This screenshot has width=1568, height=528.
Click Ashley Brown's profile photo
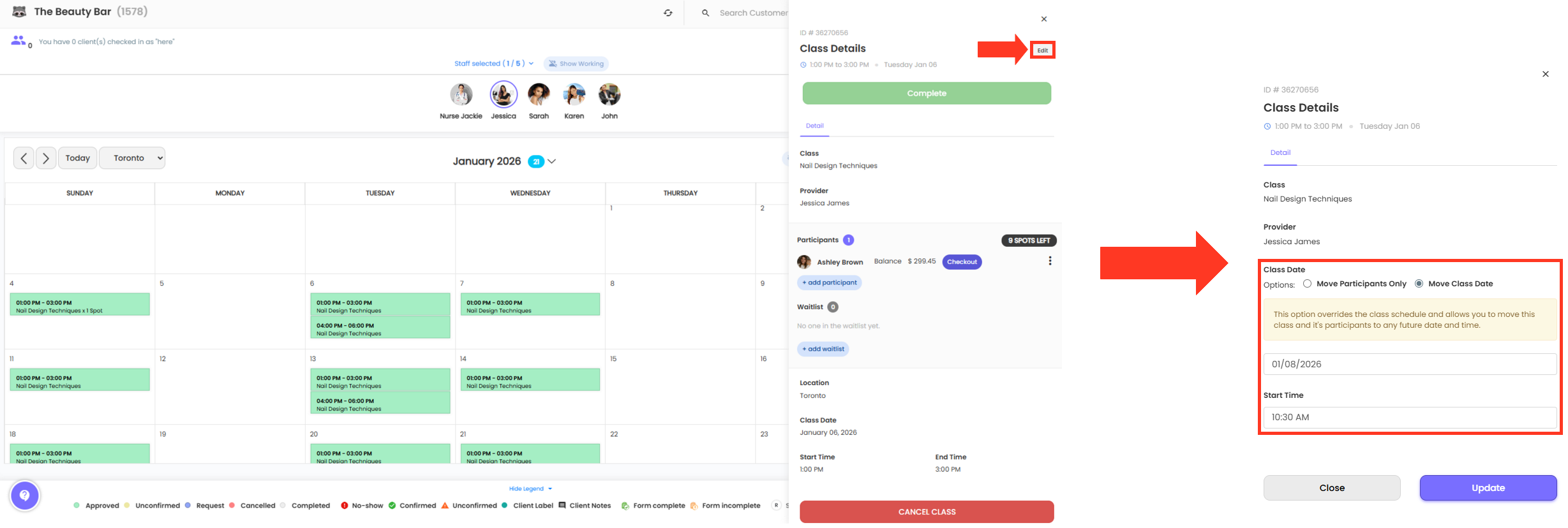[804, 262]
